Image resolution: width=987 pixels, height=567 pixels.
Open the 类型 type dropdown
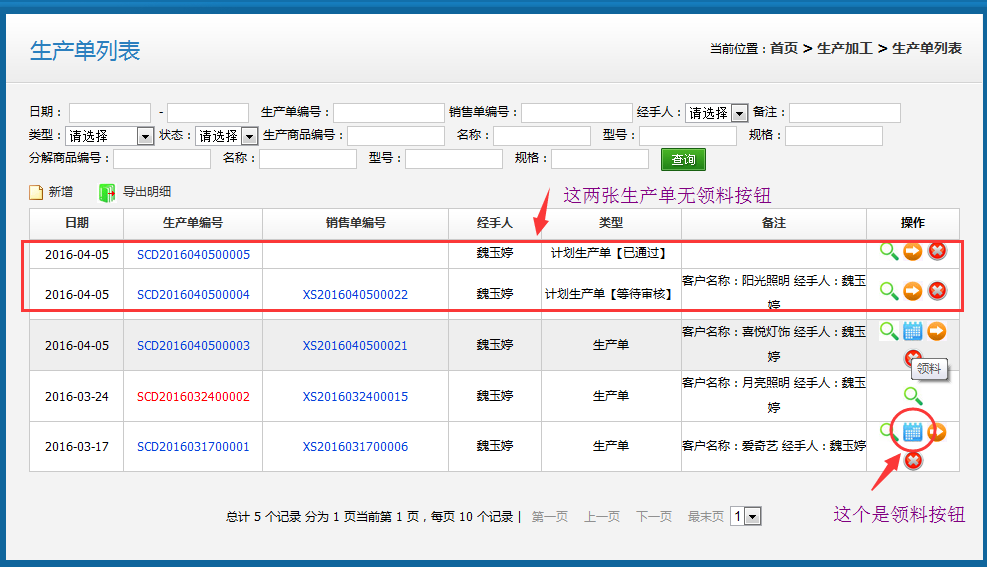pyautogui.click(x=145, y=136)
